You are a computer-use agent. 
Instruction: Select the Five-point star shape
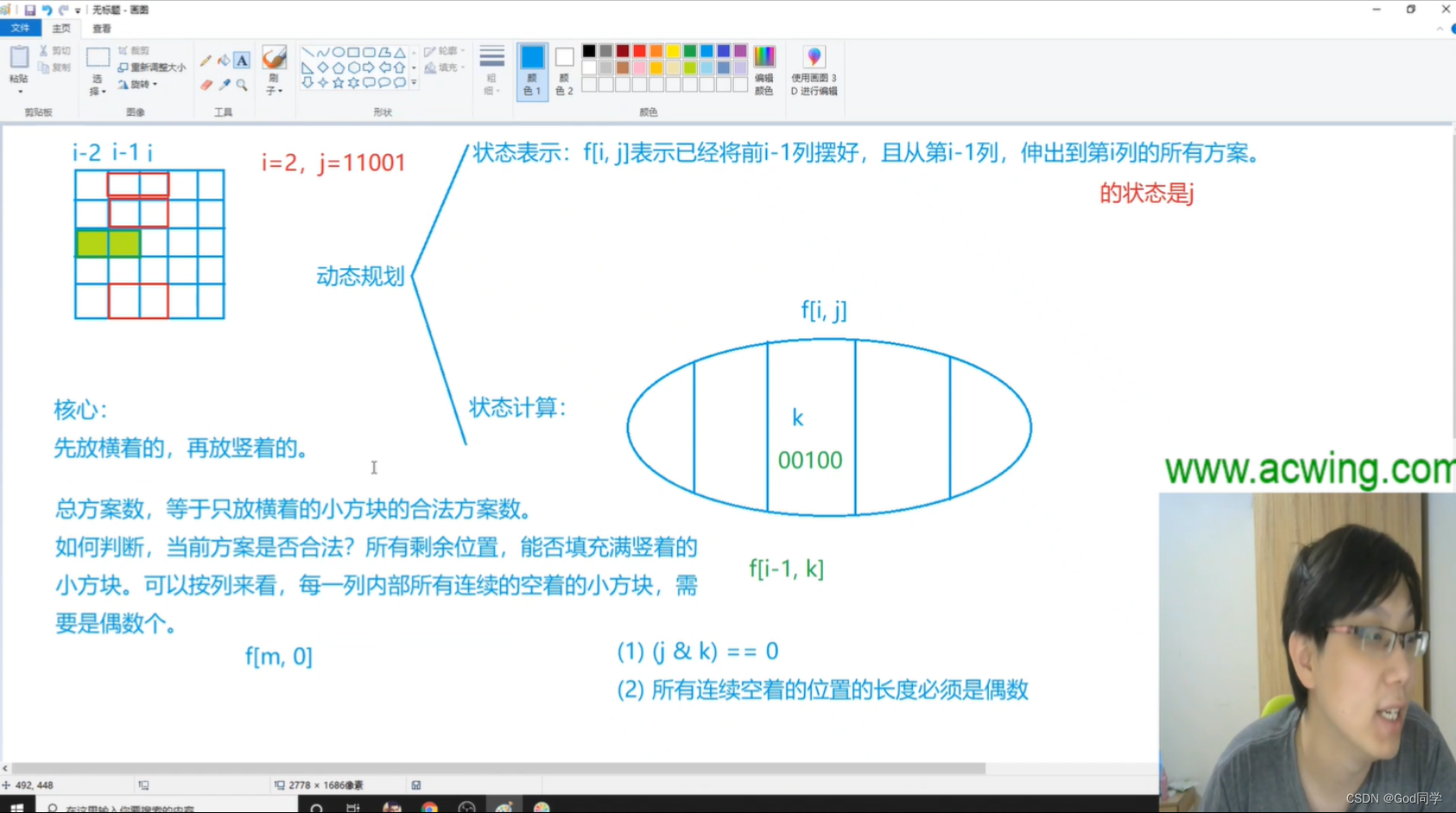point(339,83)
